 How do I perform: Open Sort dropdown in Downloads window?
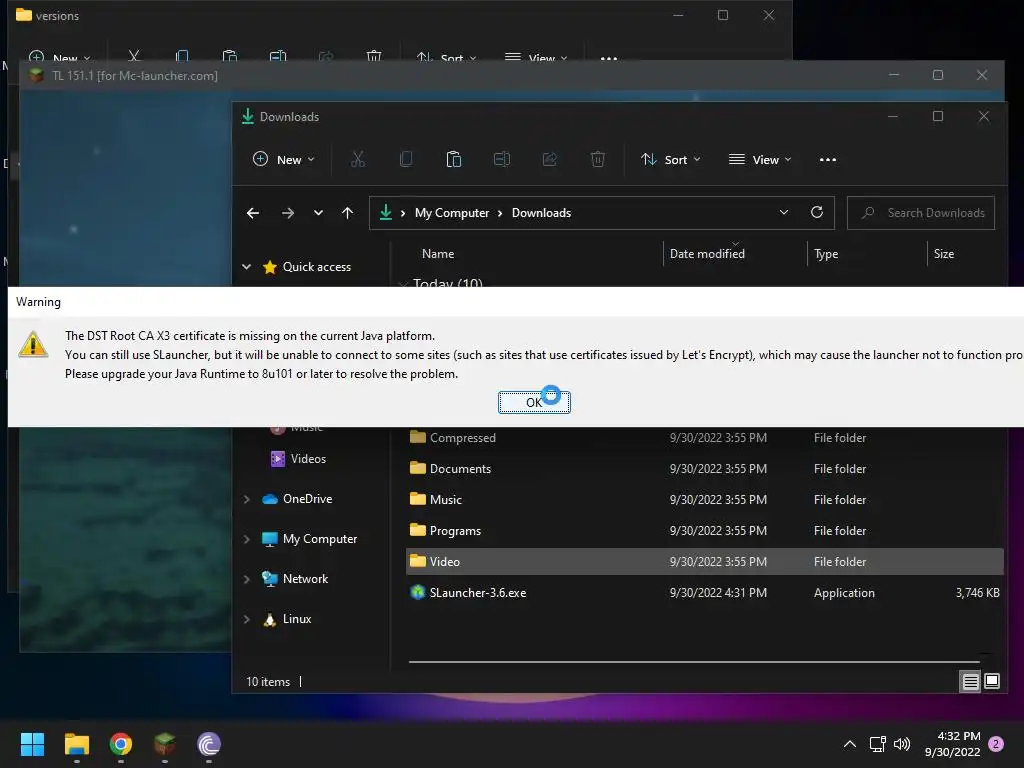(x=670, y=159)
